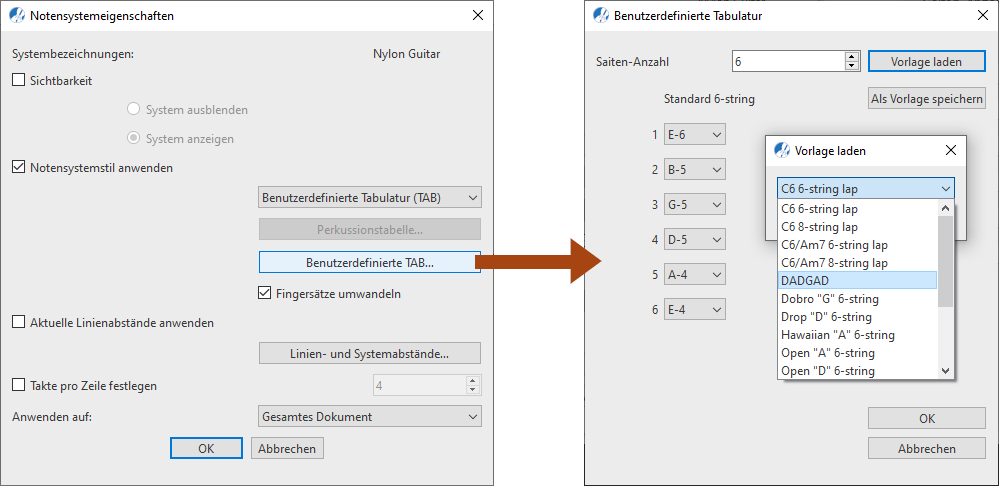Check the Sichtbarkeit checkbox

coord(19,80)
